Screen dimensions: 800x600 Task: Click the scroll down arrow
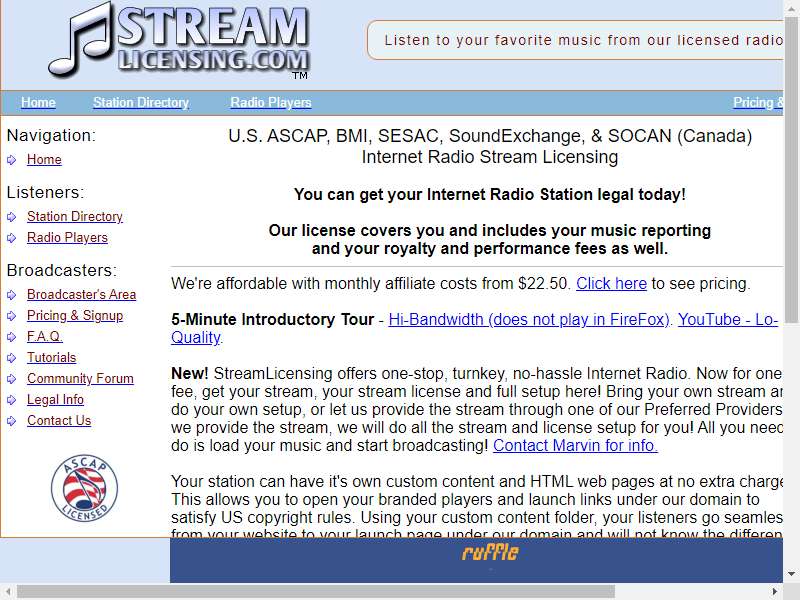point(791,574)
